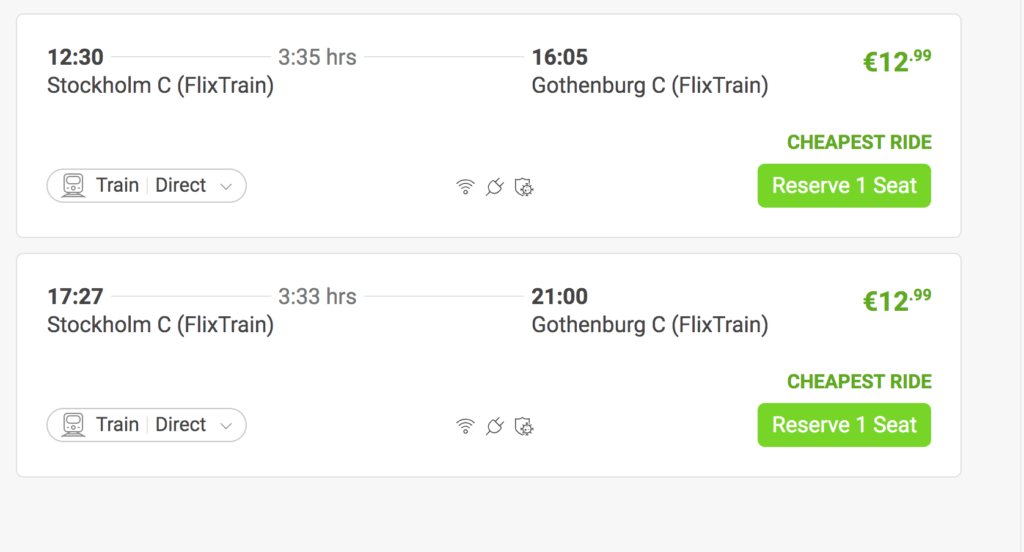Select the 3:35 hrs duration text
1024x552 pixels.
click(x=317, y=57)
